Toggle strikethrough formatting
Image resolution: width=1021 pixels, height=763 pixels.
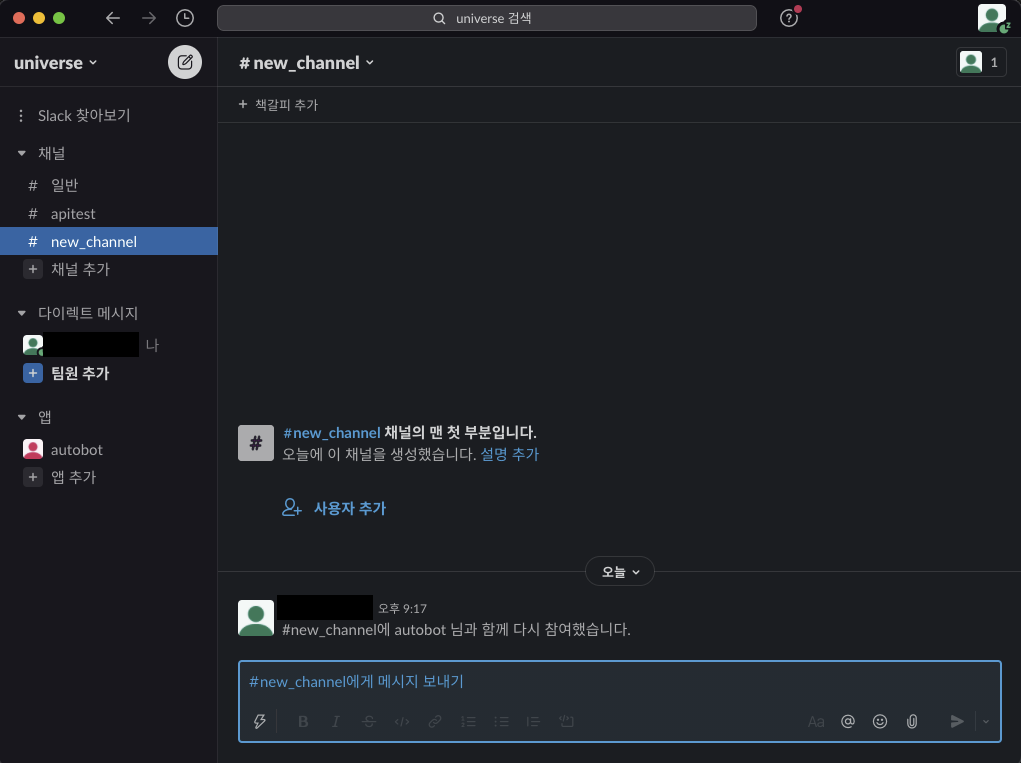point(369,721)
